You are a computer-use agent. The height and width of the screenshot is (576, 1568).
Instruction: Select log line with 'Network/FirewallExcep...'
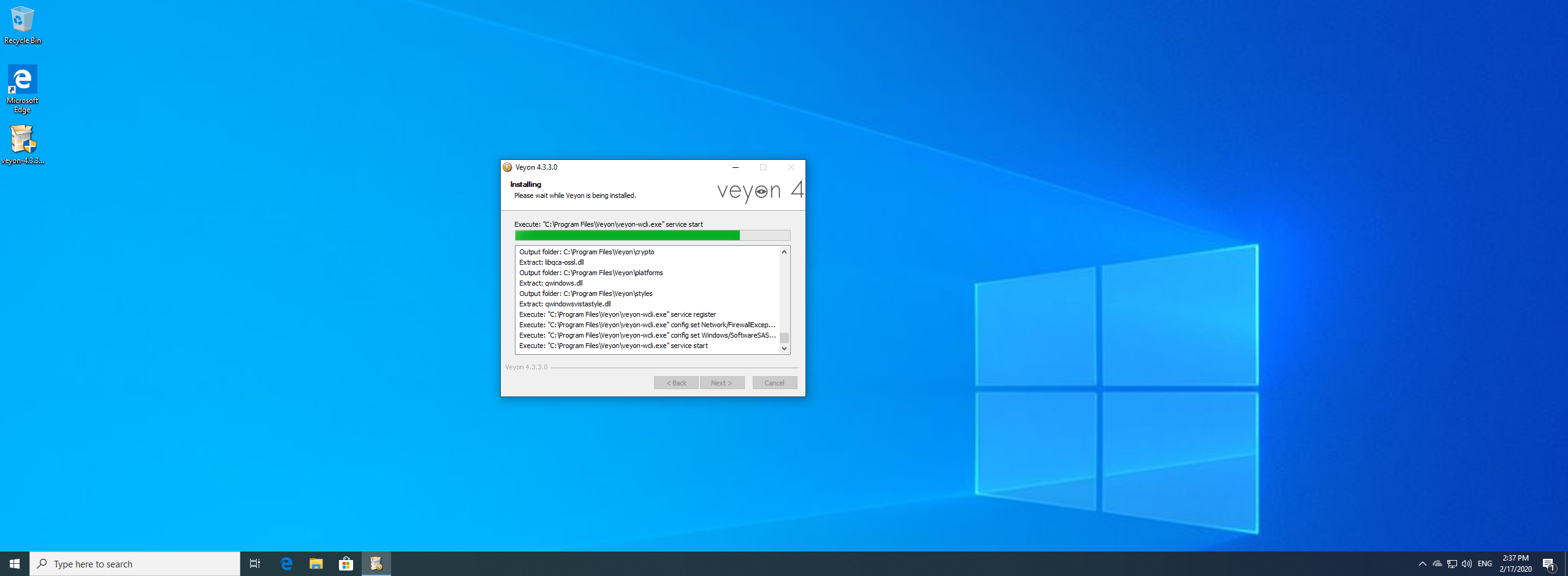[647, 325]
